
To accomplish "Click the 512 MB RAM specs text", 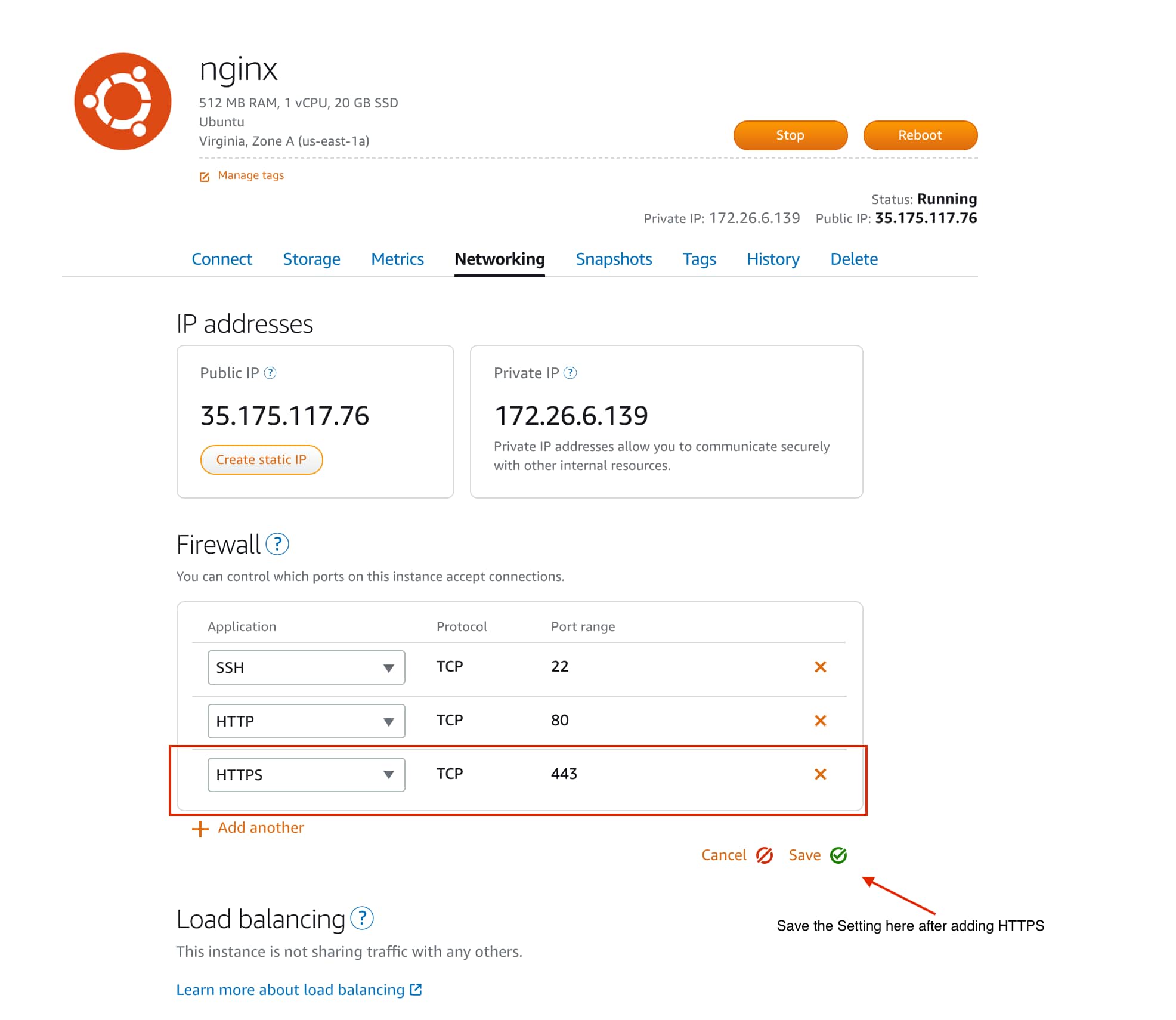I will [x=298, y=103].
